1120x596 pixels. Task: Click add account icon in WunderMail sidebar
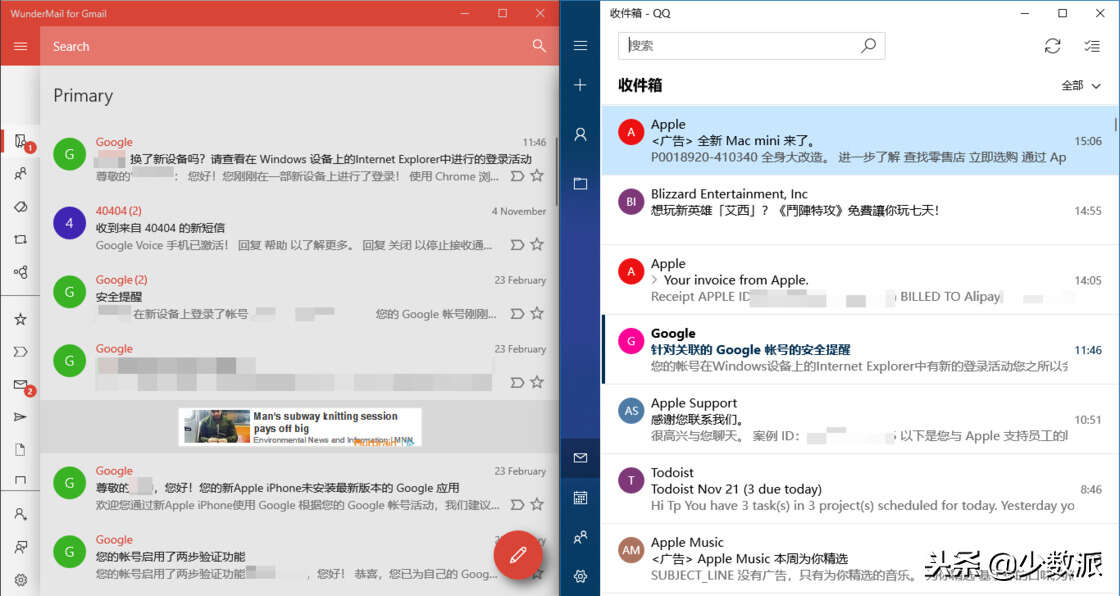(x=21, y=514)
